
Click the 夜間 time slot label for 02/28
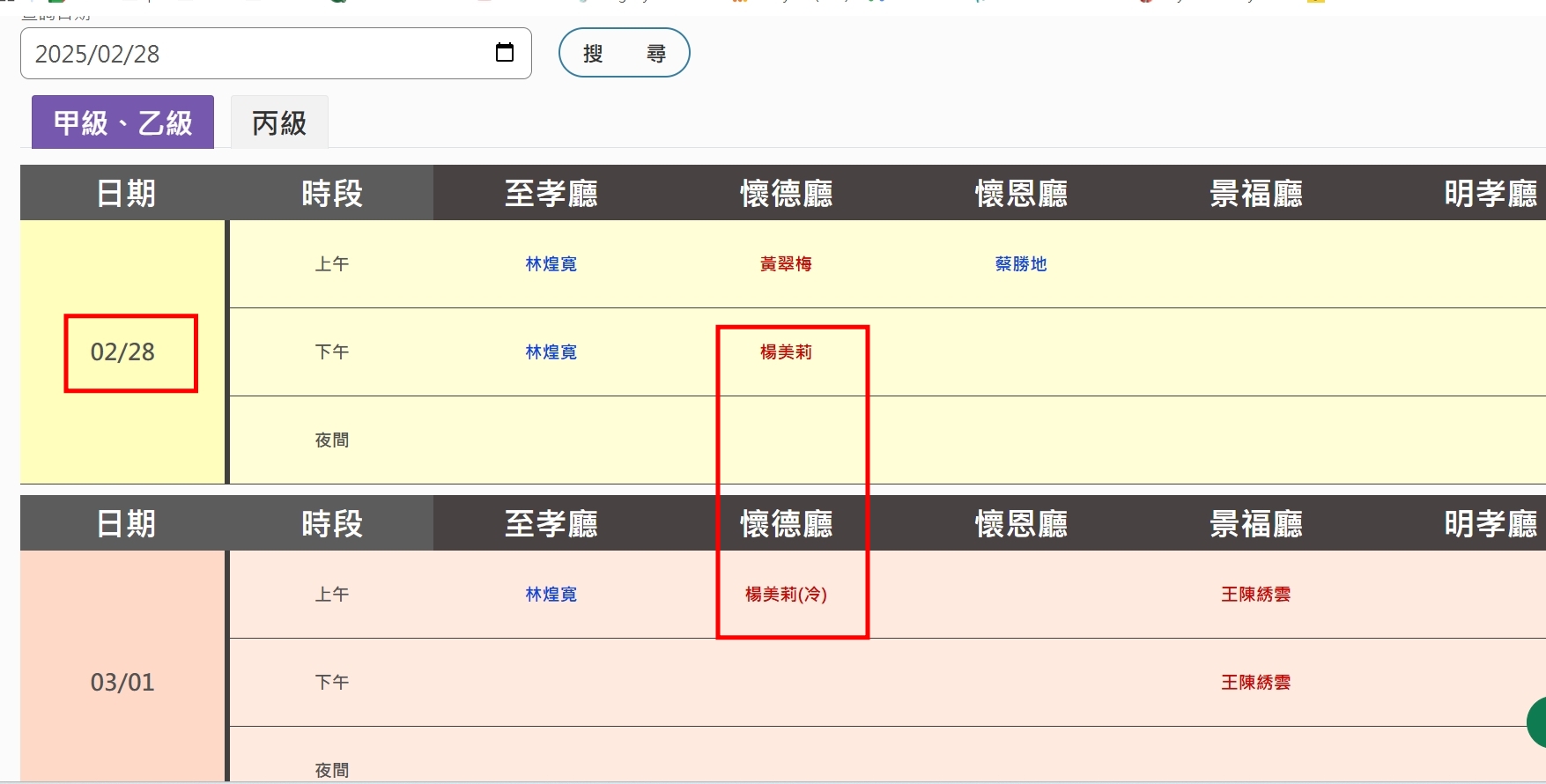332,440
